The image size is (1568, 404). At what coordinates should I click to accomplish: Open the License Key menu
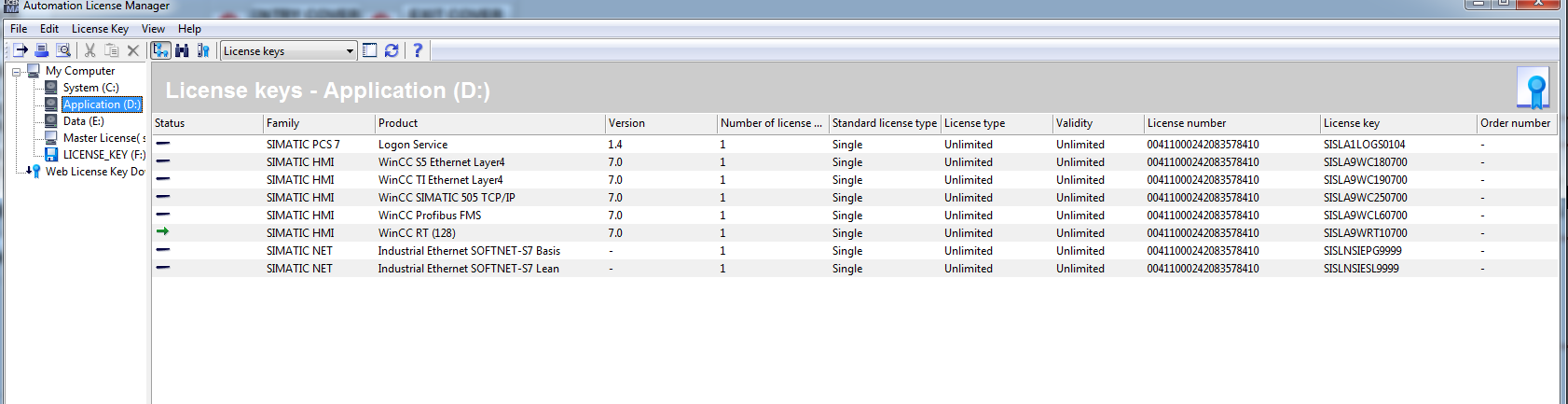click(100, 28)
